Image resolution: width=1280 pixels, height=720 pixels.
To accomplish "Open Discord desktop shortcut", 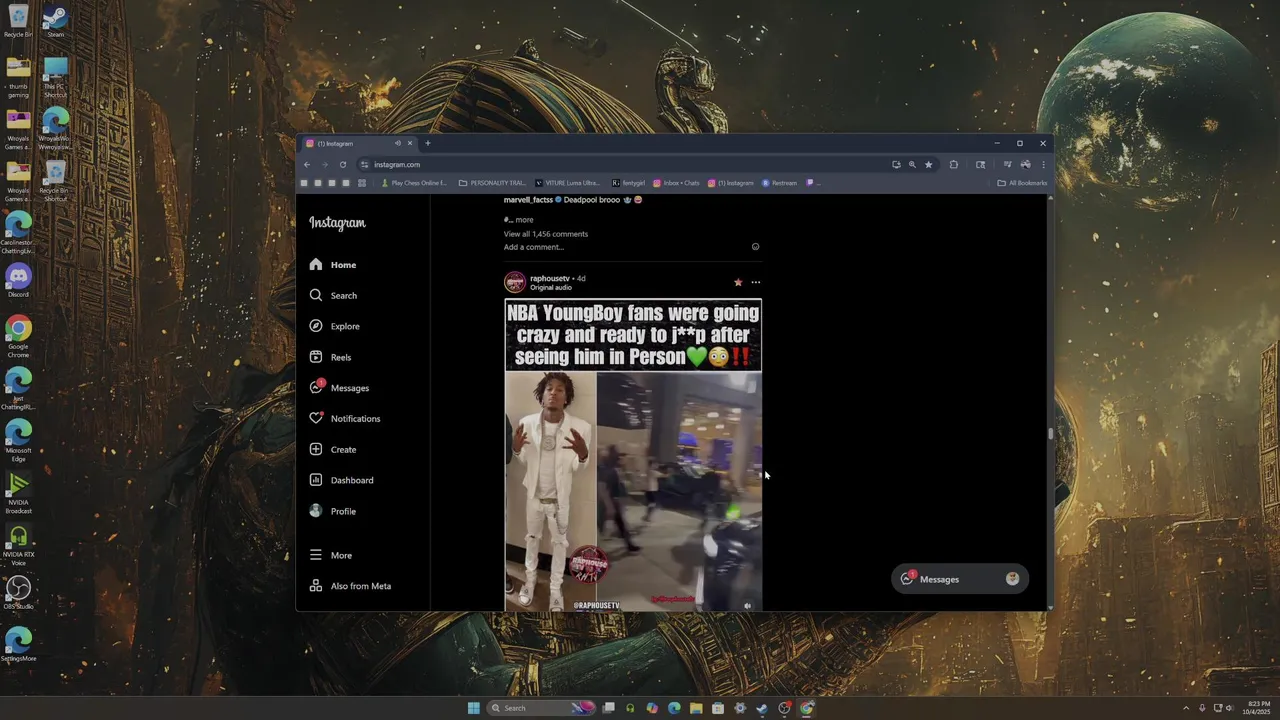I will point(18,280).
